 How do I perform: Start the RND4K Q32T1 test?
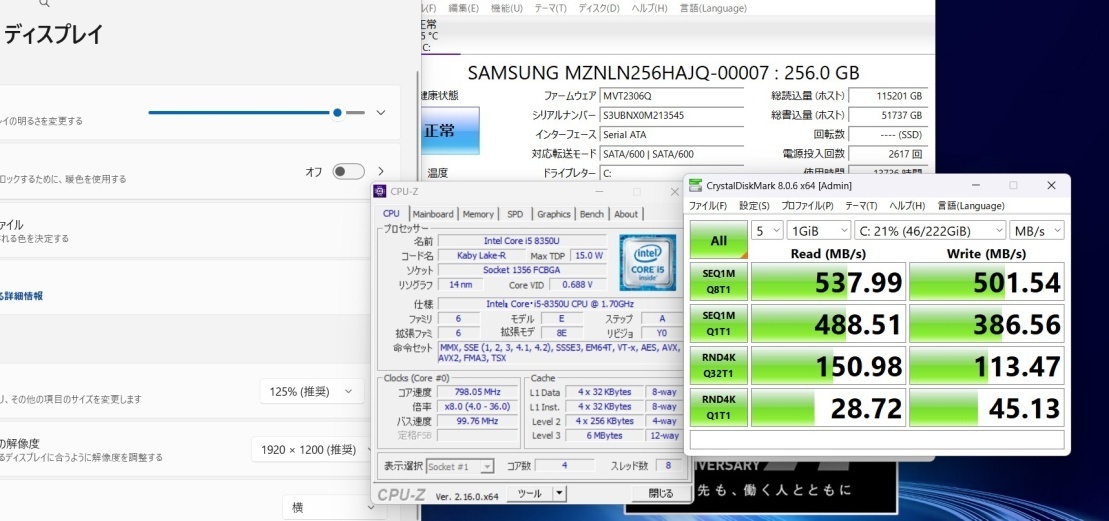tap(718, 366)
